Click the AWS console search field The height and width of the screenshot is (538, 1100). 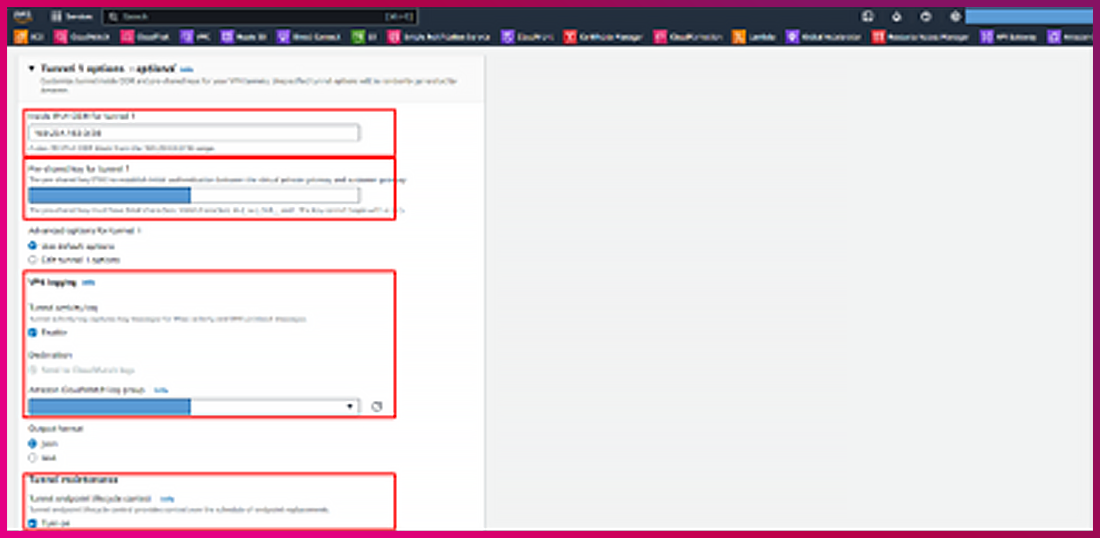pos(250,17)
